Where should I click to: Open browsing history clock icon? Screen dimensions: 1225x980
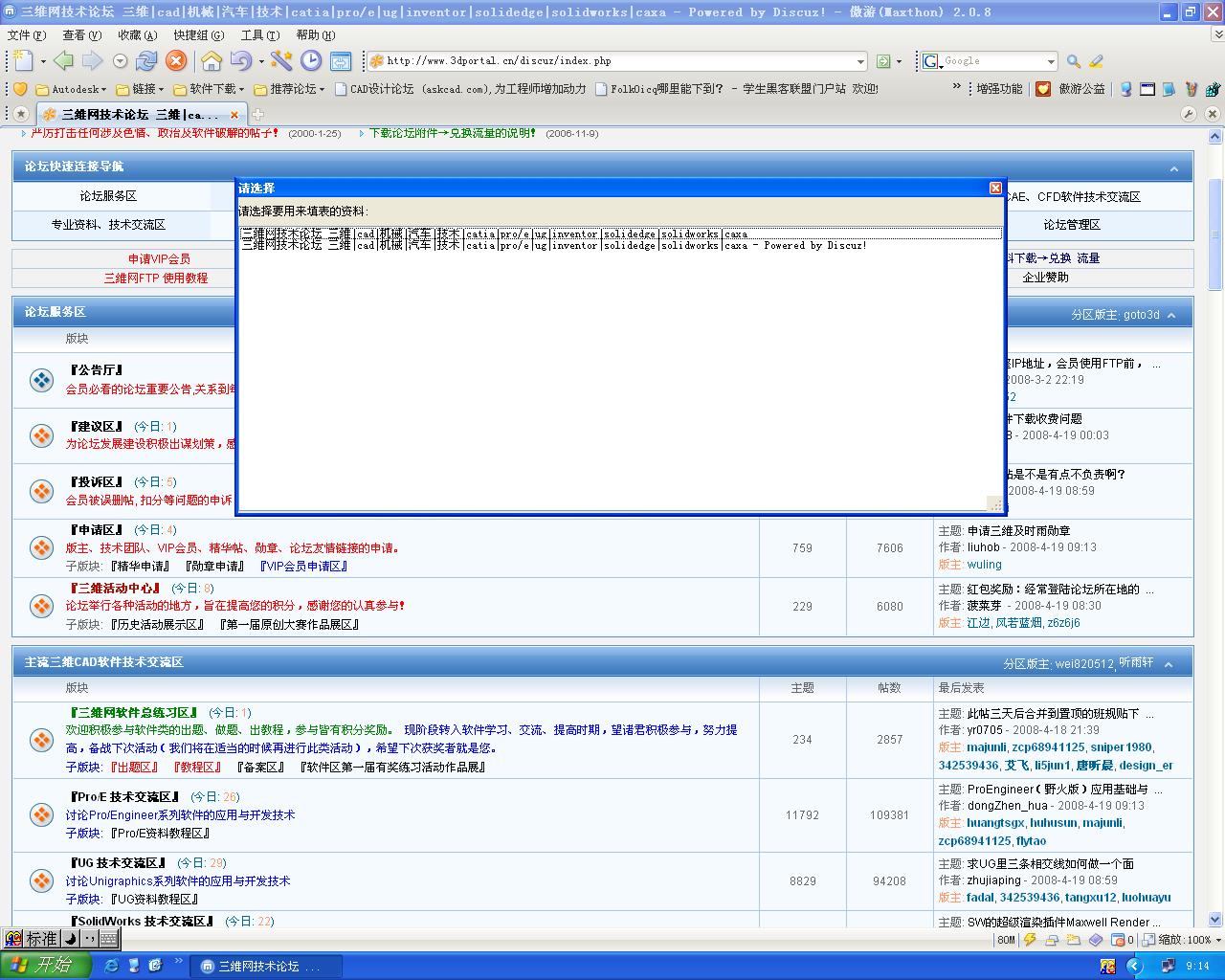click(x=311, y=60)
